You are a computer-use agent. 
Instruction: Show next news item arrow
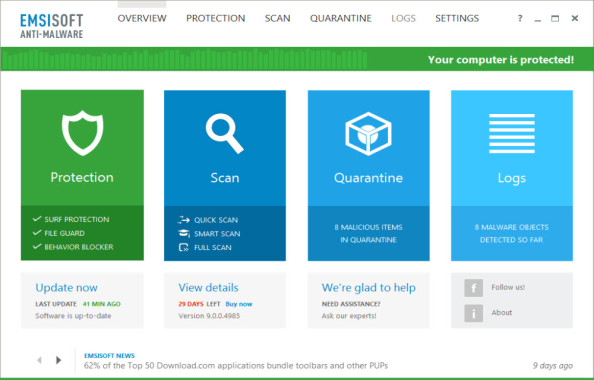pos(58,360)
